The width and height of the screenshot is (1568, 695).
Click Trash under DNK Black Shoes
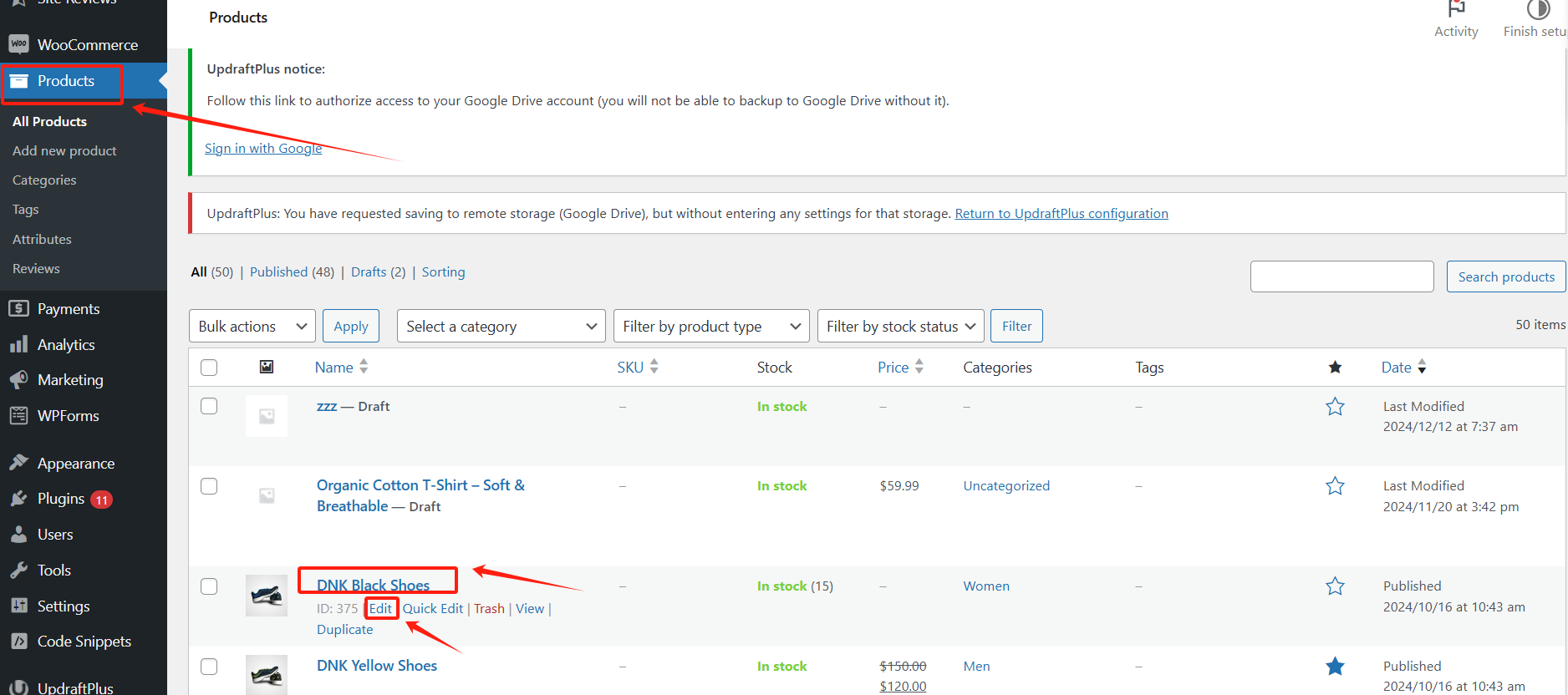pyautogui.click(x=489, y=608)
